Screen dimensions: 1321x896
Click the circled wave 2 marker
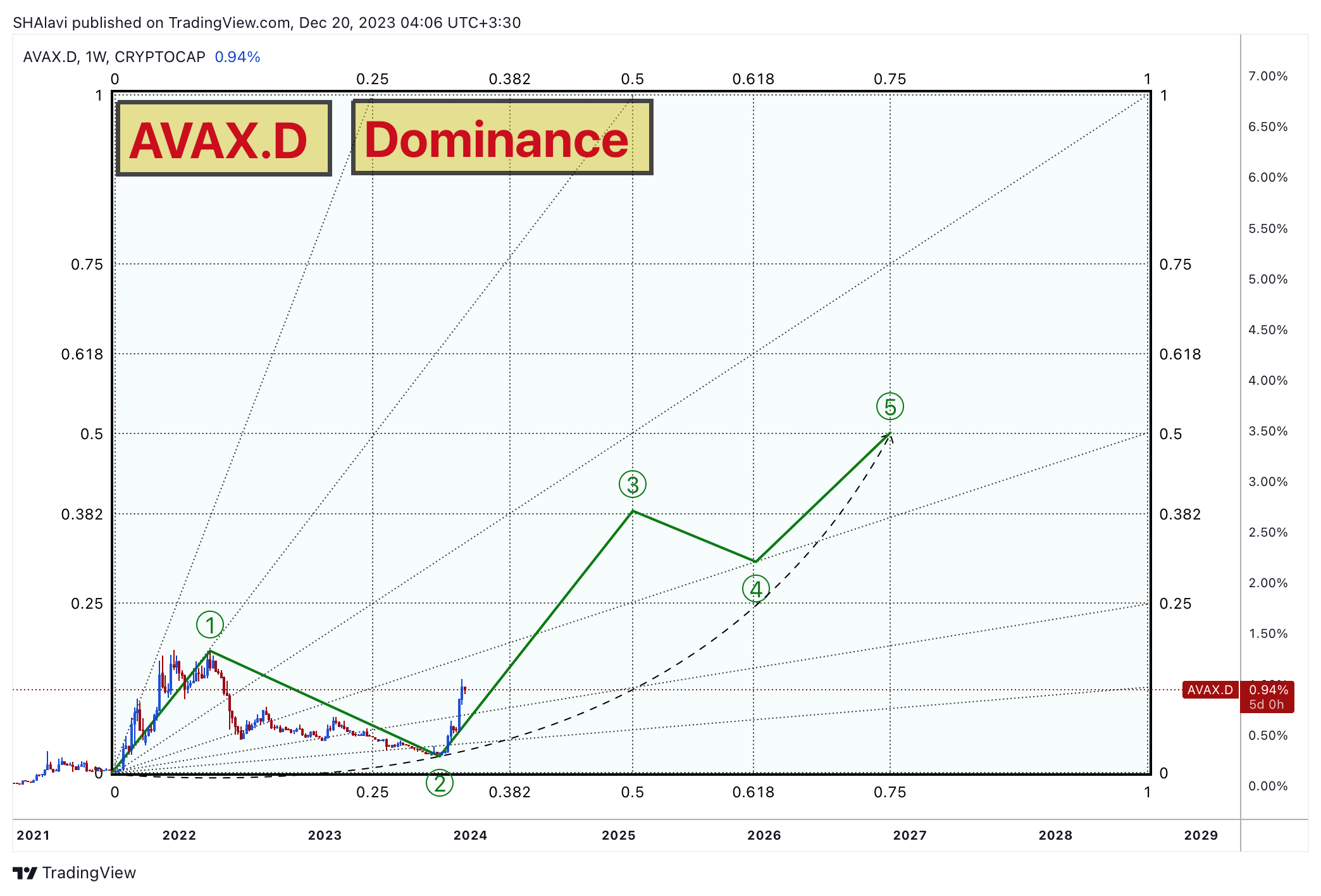pos(439,783)
